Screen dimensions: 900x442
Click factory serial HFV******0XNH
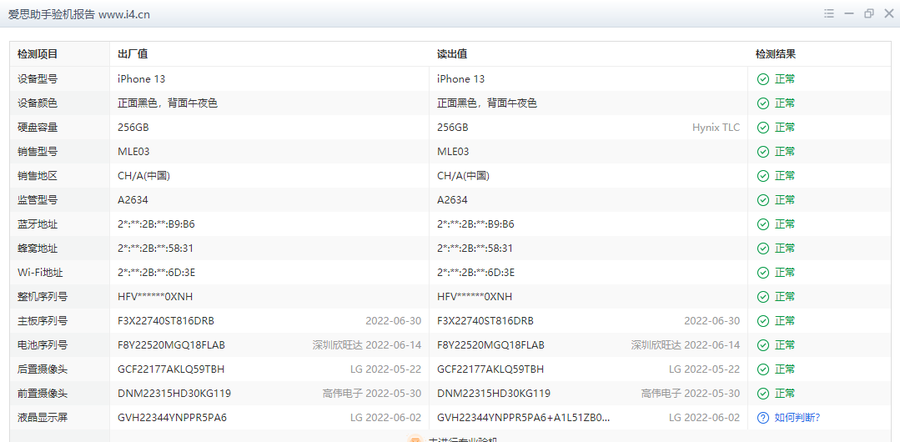156,297
